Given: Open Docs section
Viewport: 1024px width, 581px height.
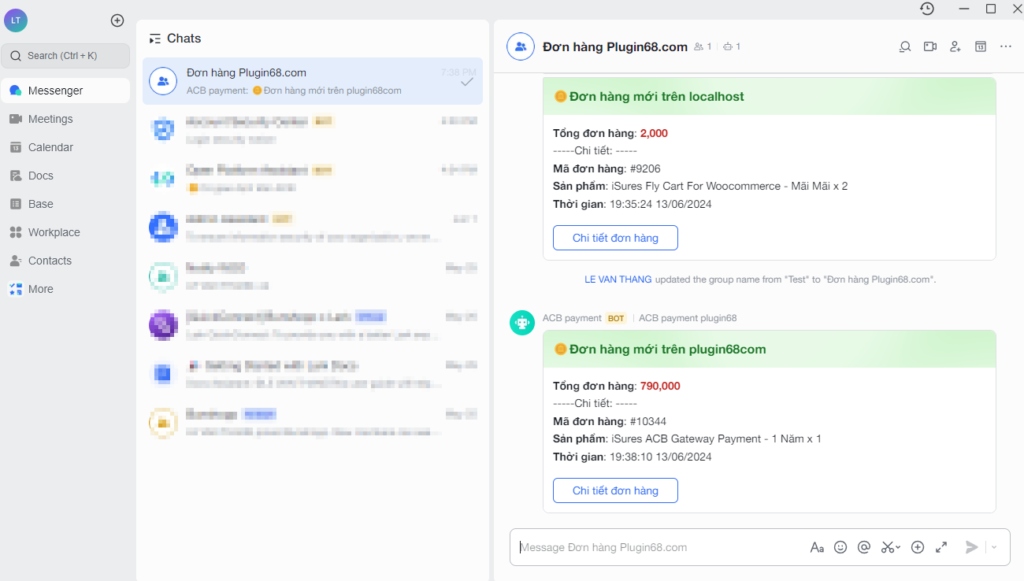Looking at the screenshot, I should coord(65,176).
